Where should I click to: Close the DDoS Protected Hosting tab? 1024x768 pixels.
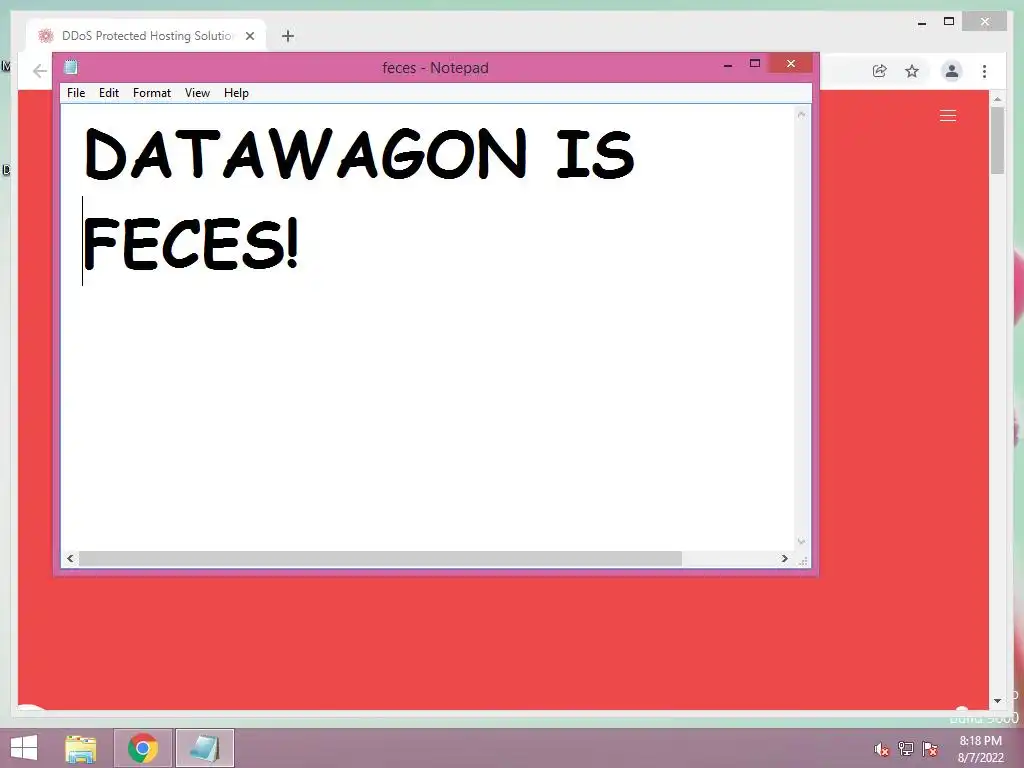[x=250, y=36]
